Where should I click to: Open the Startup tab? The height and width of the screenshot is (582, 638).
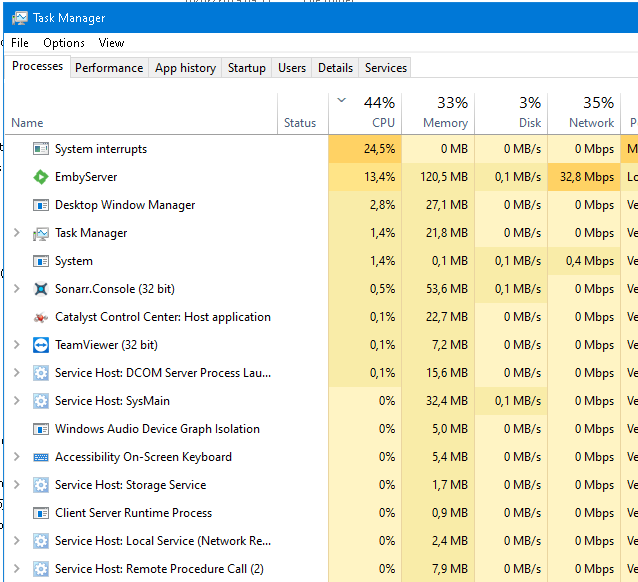246,68
